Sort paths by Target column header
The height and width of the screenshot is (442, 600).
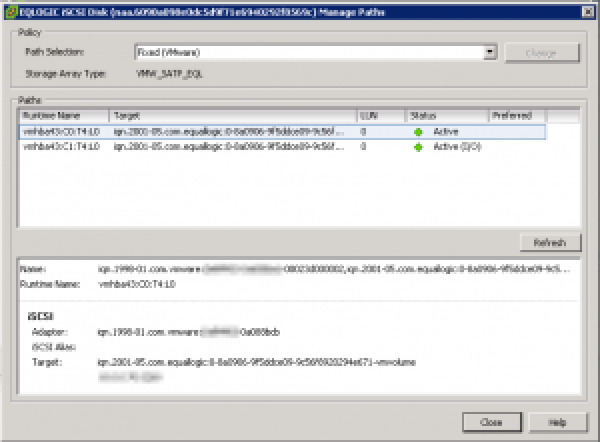[233, 116]
